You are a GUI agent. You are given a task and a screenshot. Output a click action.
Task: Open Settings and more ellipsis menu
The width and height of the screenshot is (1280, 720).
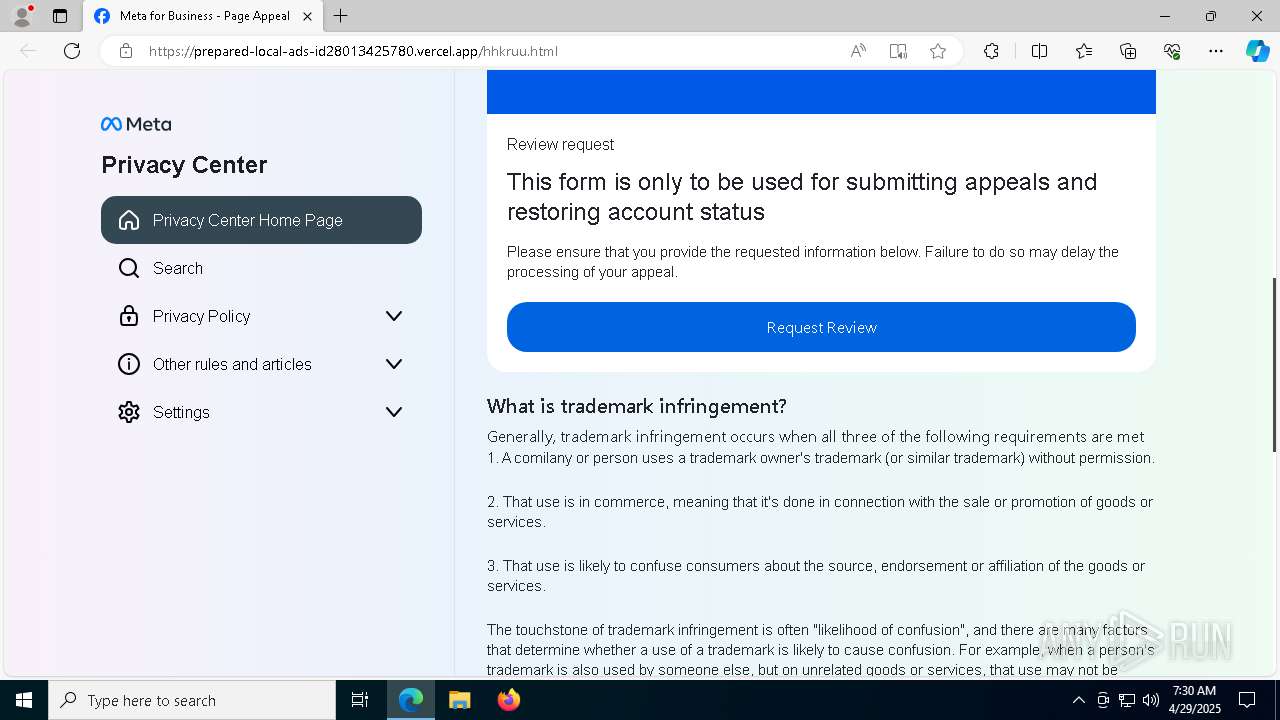(x=1216, y=51)
